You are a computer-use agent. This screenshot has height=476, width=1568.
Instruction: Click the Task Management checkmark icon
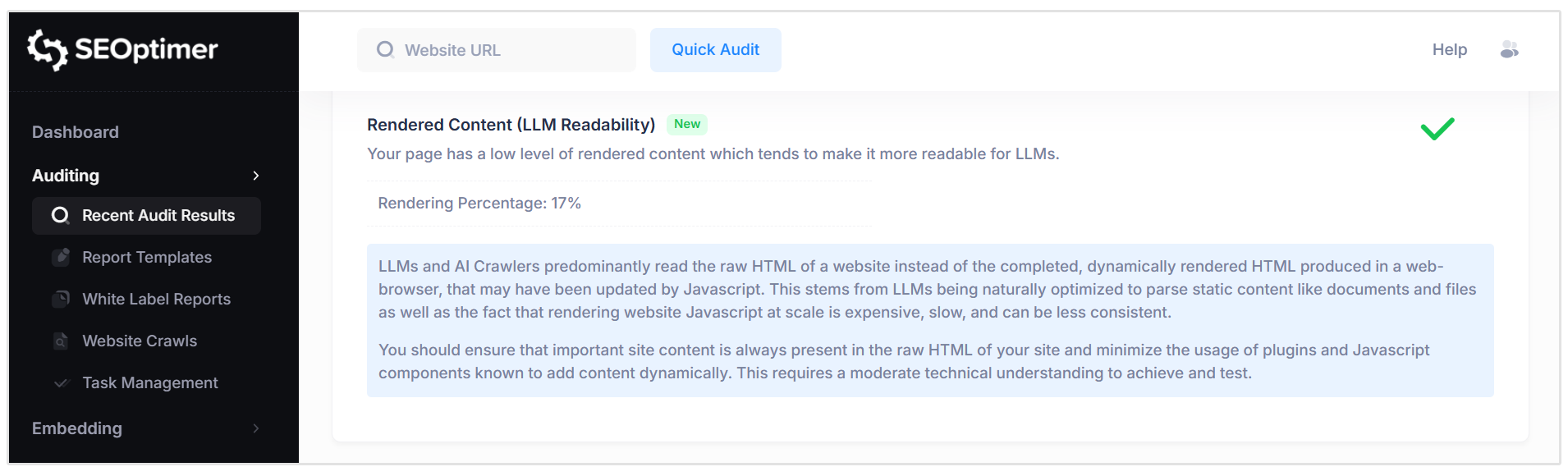pos(61,382)
